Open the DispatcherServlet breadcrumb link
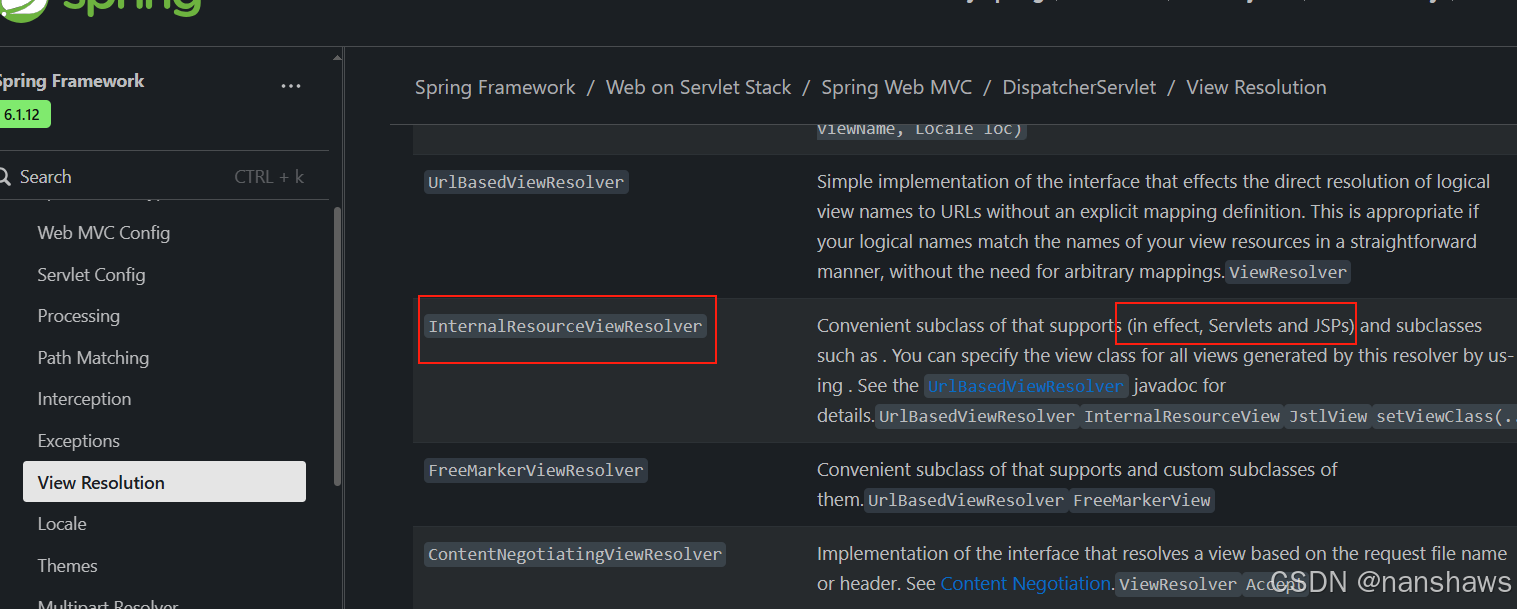 tap(1079, 87)
